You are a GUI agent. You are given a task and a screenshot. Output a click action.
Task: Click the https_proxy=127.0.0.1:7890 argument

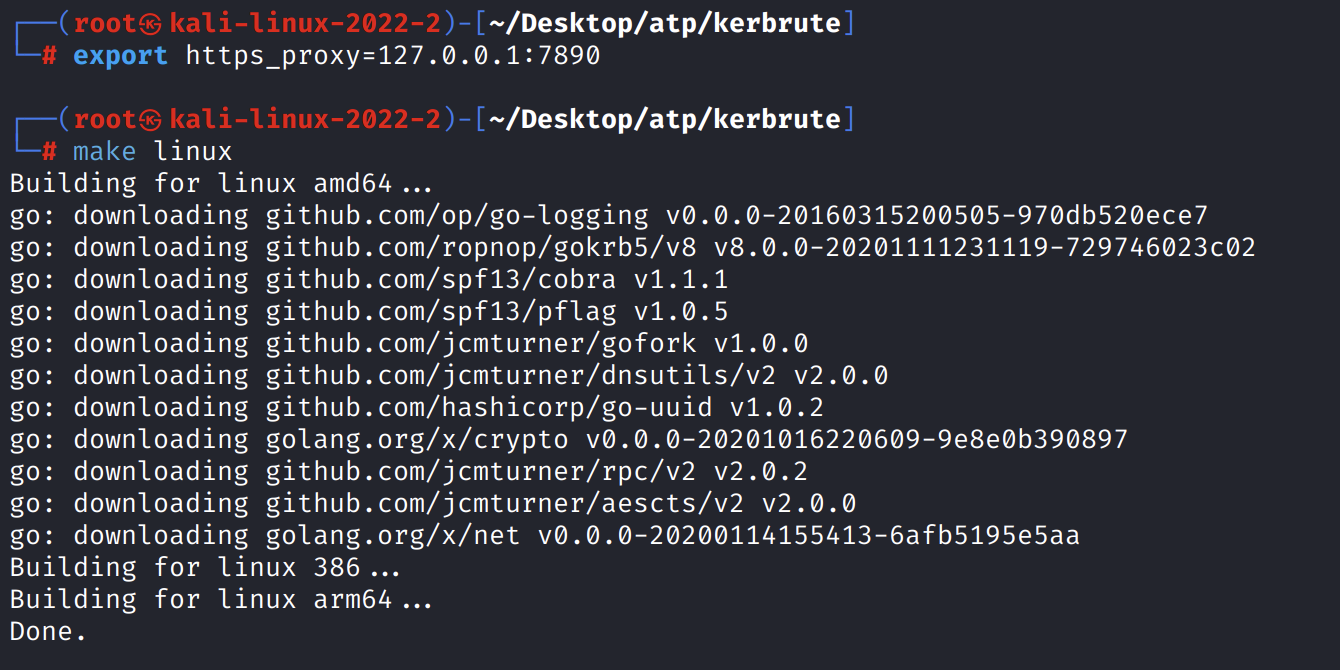(393, 56)
